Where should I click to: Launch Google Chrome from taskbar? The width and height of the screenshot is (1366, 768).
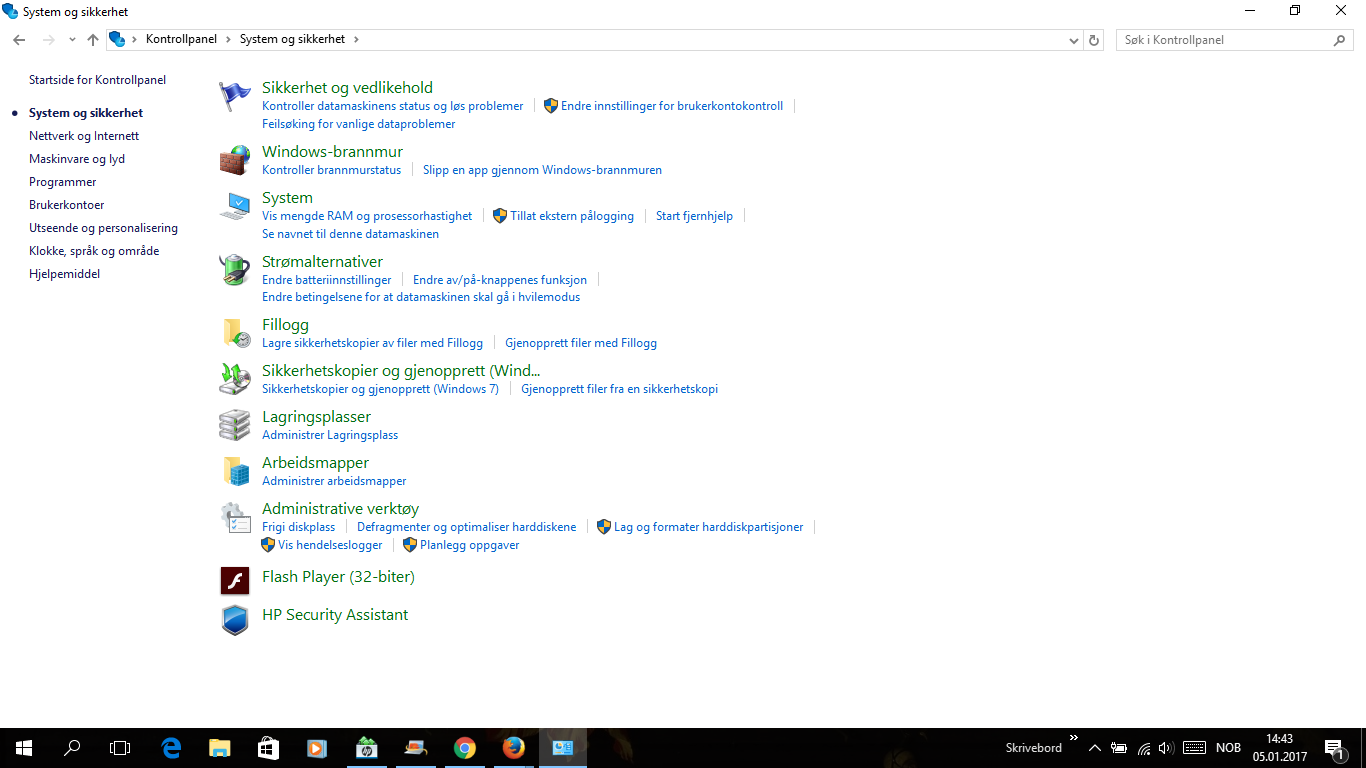[464, 748]
